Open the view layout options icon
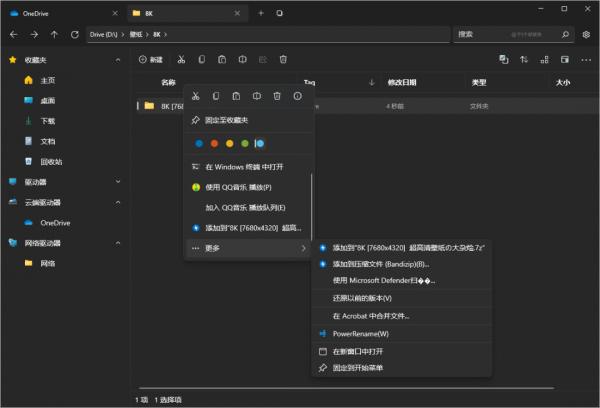This screenshot has height=408, width=600. tap(544, 59)
